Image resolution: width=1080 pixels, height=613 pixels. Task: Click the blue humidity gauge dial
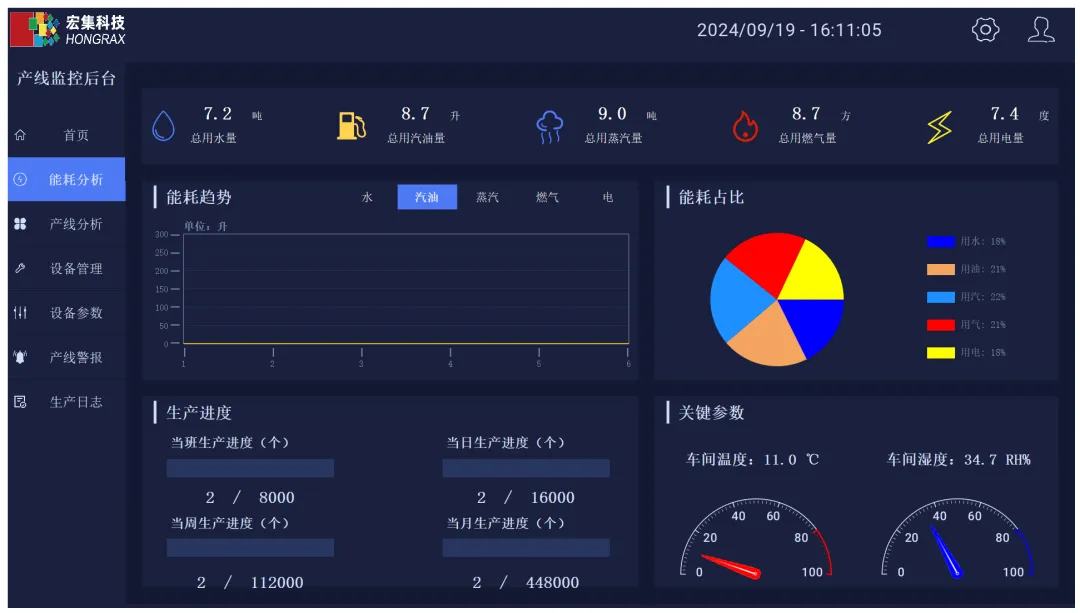(957, 539)
